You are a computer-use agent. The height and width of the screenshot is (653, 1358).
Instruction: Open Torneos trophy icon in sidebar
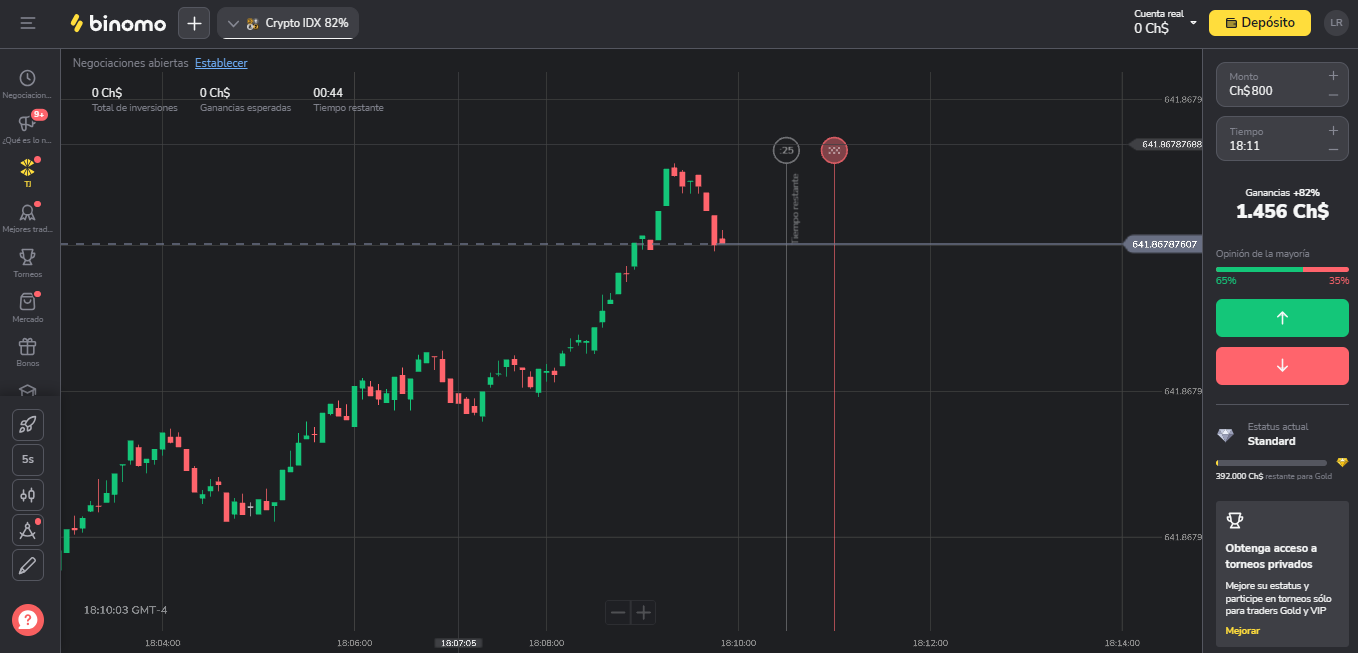point(28,257)
